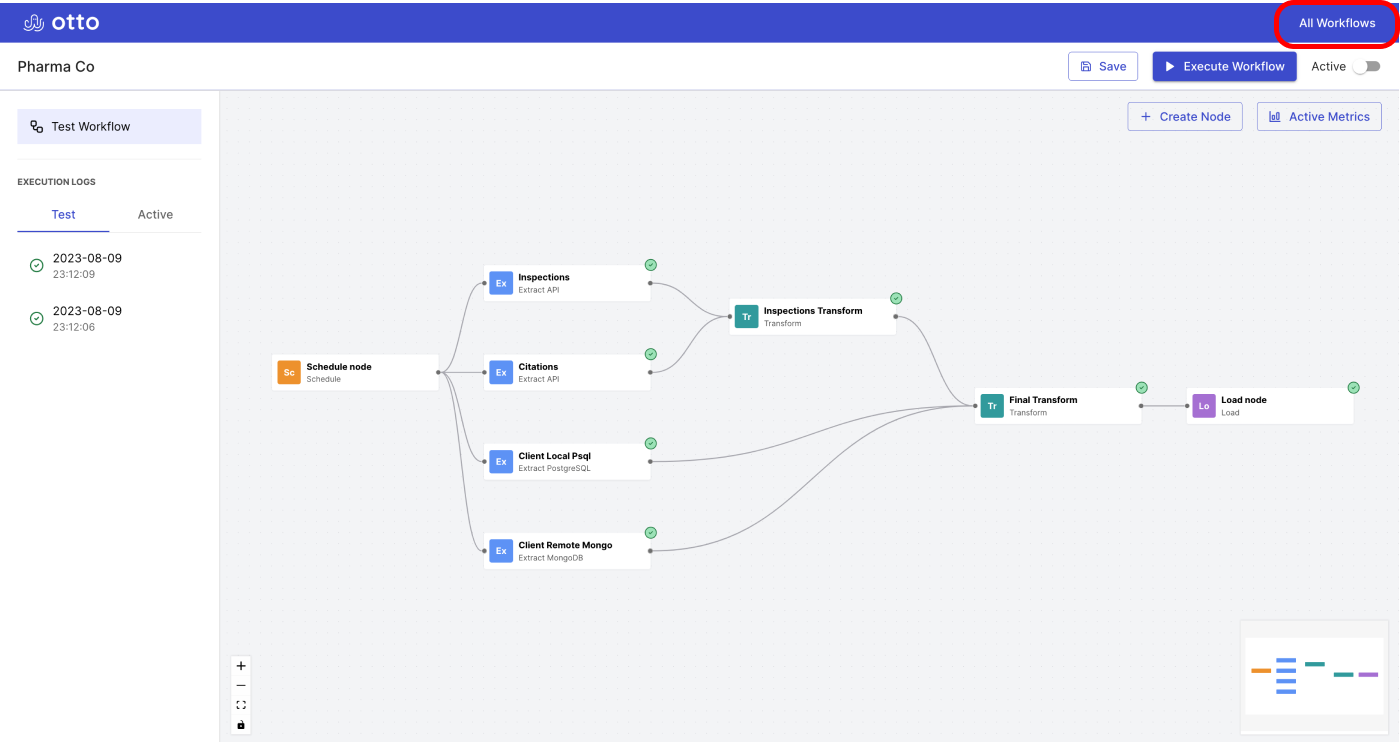Click Load node status checkmark

pos(1354,387)
